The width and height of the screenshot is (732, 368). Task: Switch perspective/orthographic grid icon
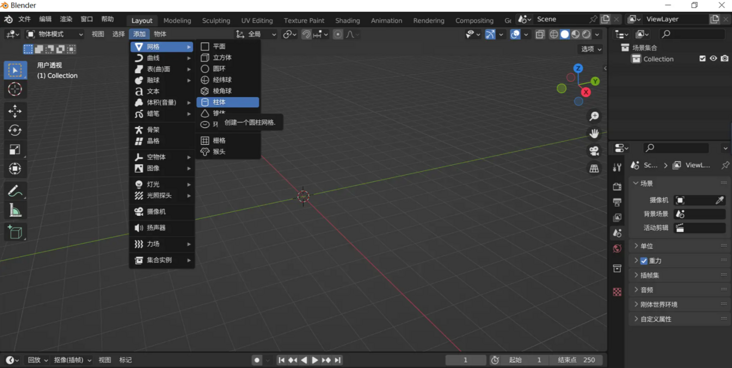click(594, 169)
